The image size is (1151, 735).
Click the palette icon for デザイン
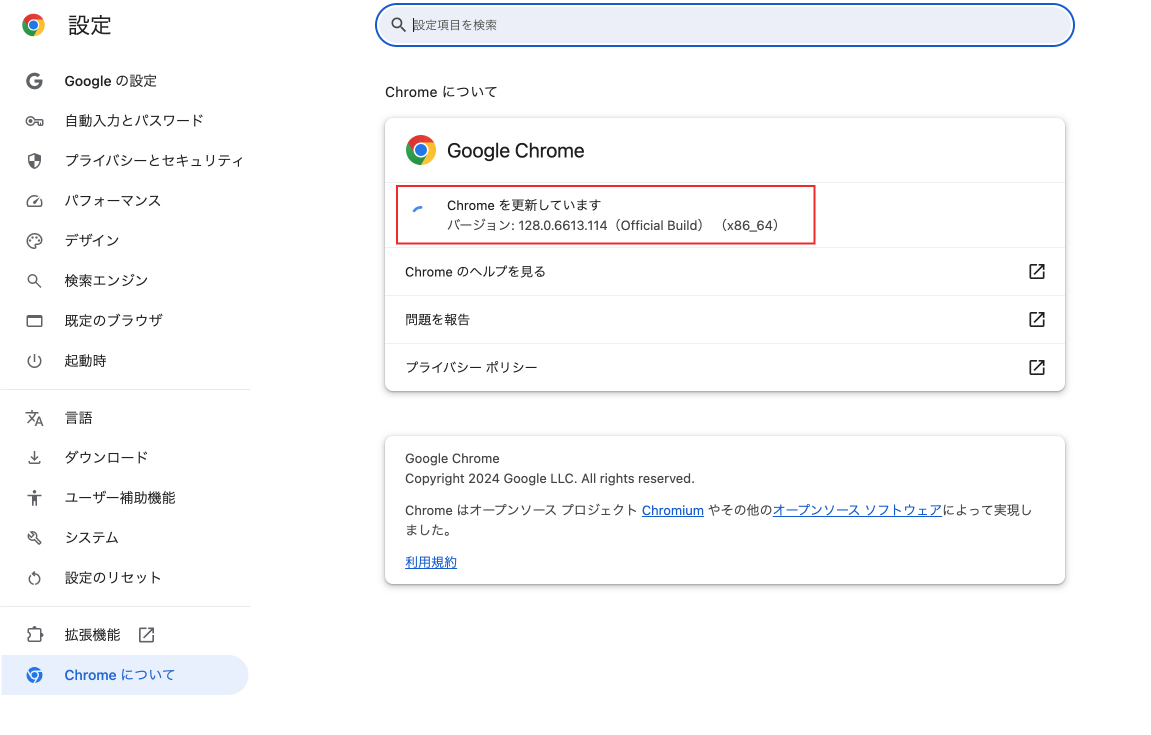(35, 241)
